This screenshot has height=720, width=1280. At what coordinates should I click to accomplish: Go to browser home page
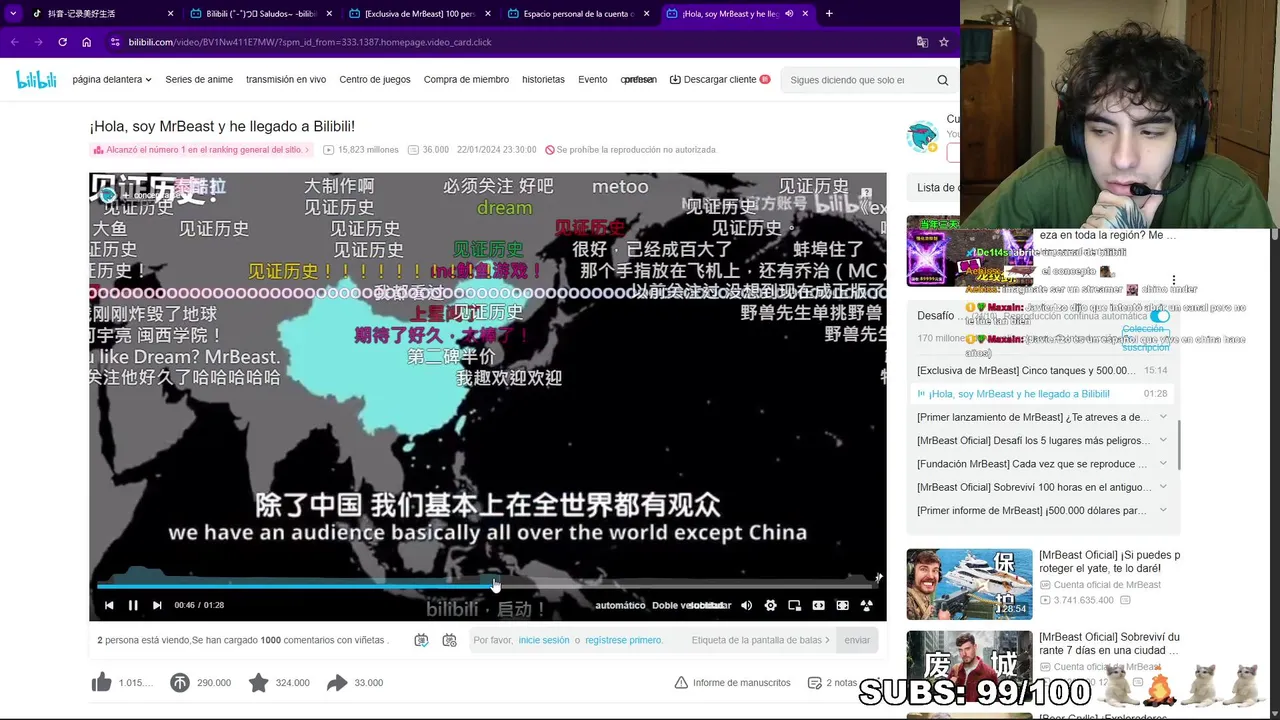86,42
